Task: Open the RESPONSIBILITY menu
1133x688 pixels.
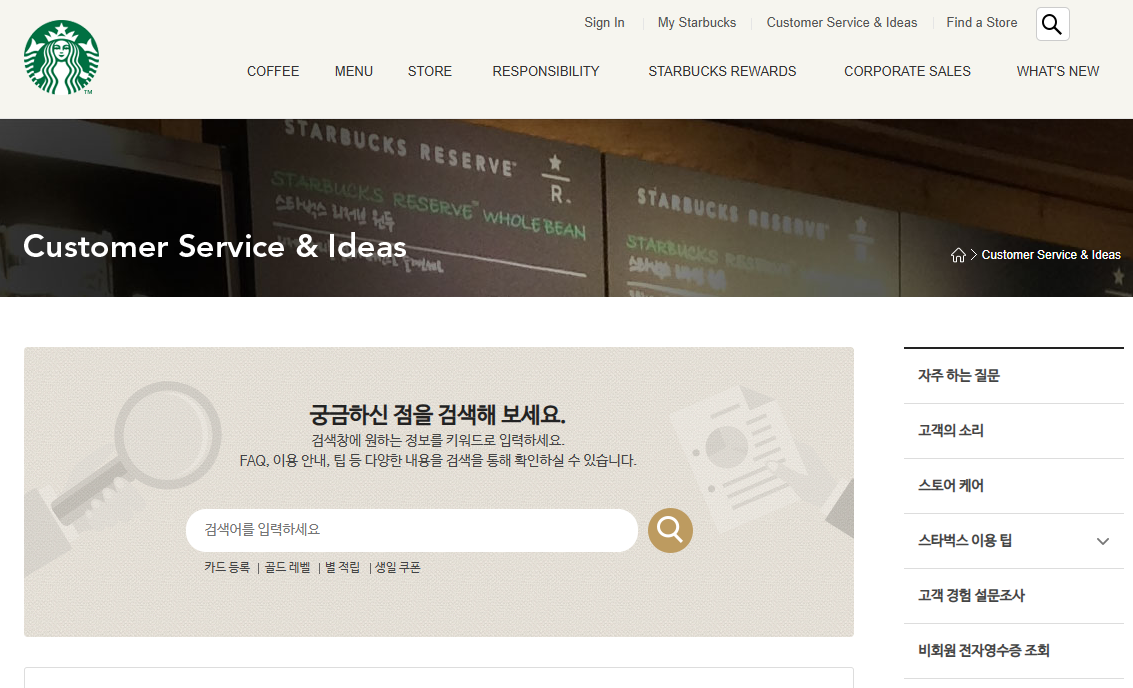Action: [546, 72]
